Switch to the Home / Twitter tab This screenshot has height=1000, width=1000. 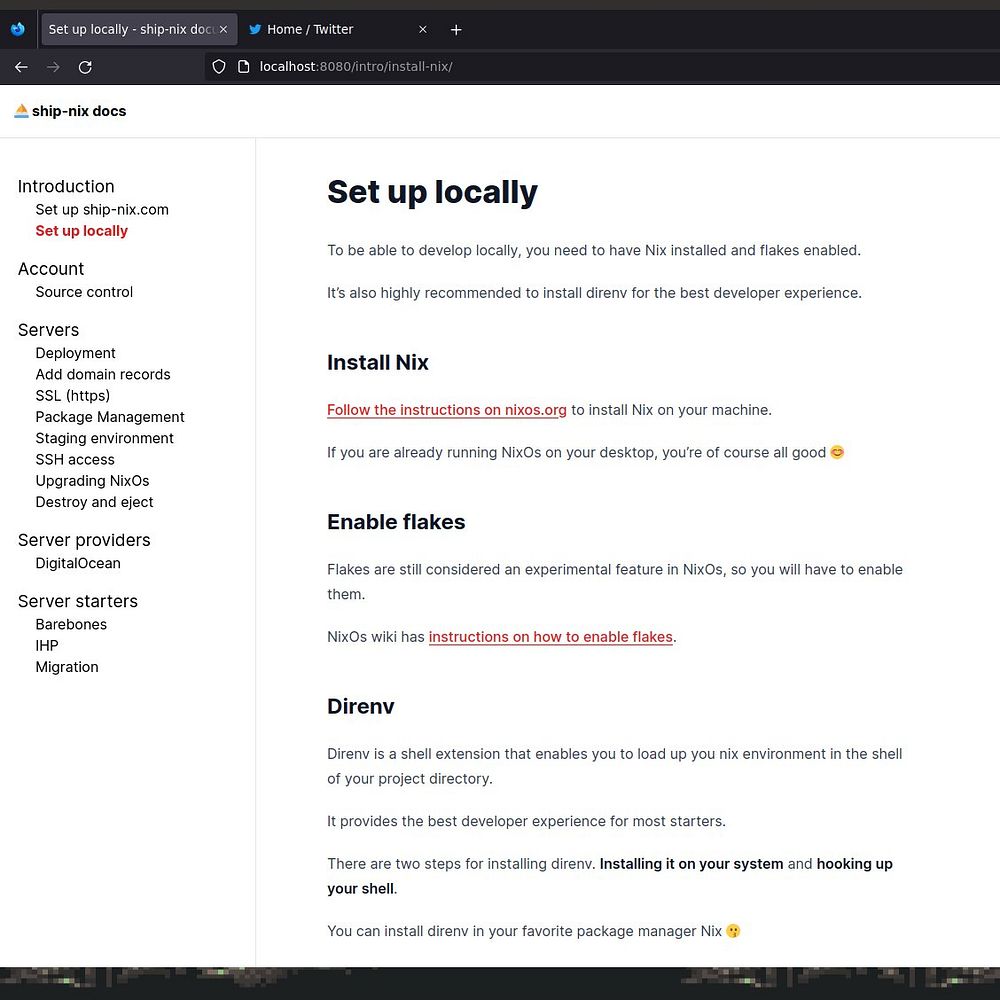click(x=339, y=29)
